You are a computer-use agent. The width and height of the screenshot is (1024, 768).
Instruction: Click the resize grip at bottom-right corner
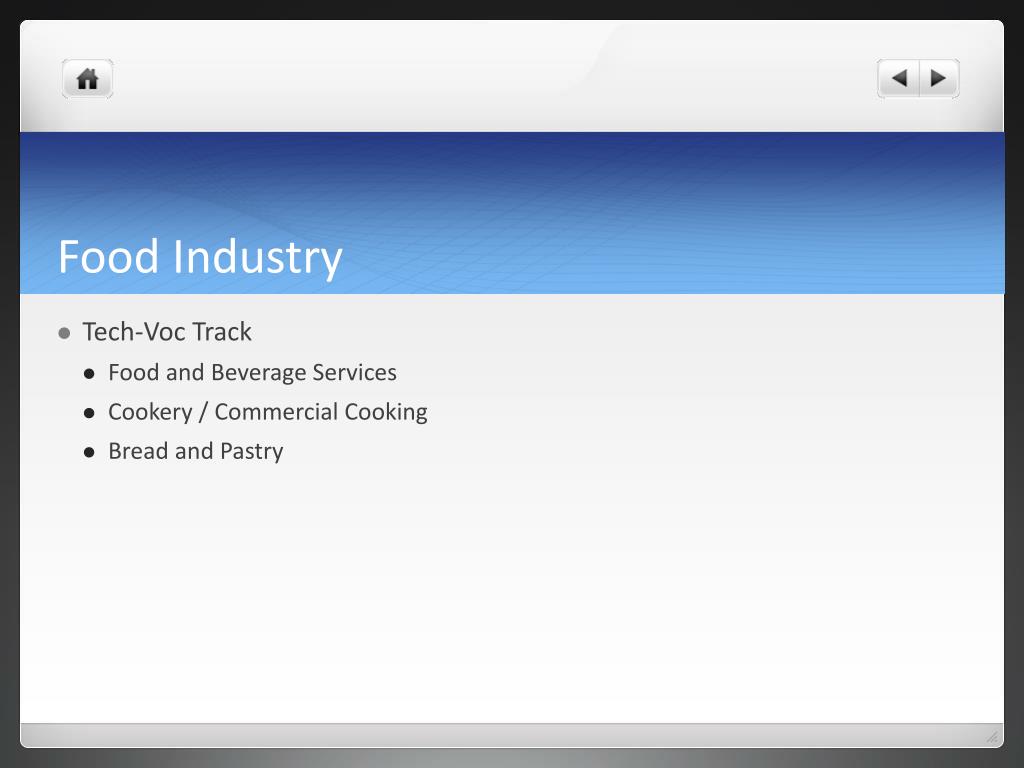[992, 737]
